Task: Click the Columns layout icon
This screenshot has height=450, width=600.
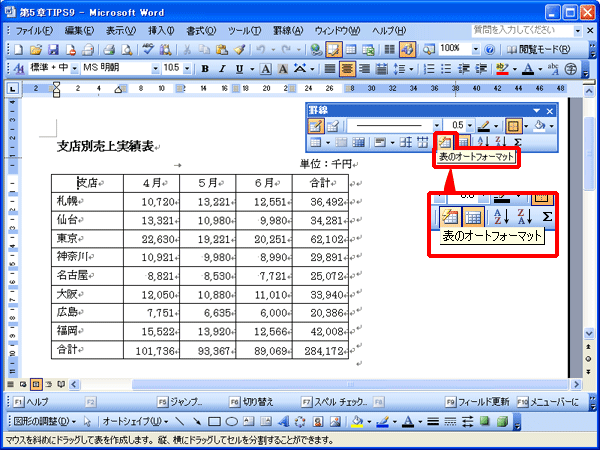Action: (389, 49)
